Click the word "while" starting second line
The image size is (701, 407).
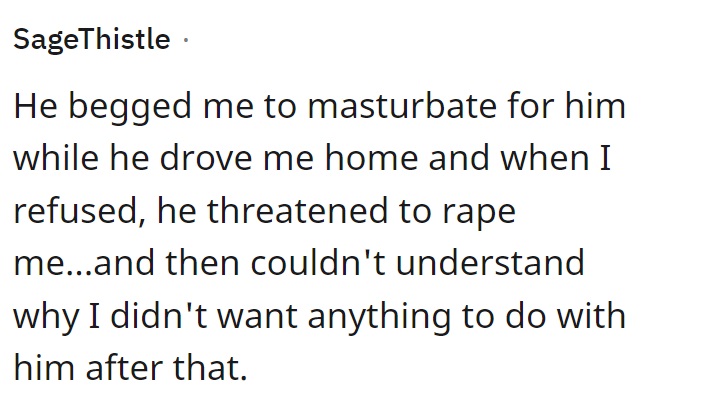(x=56, y=158)
